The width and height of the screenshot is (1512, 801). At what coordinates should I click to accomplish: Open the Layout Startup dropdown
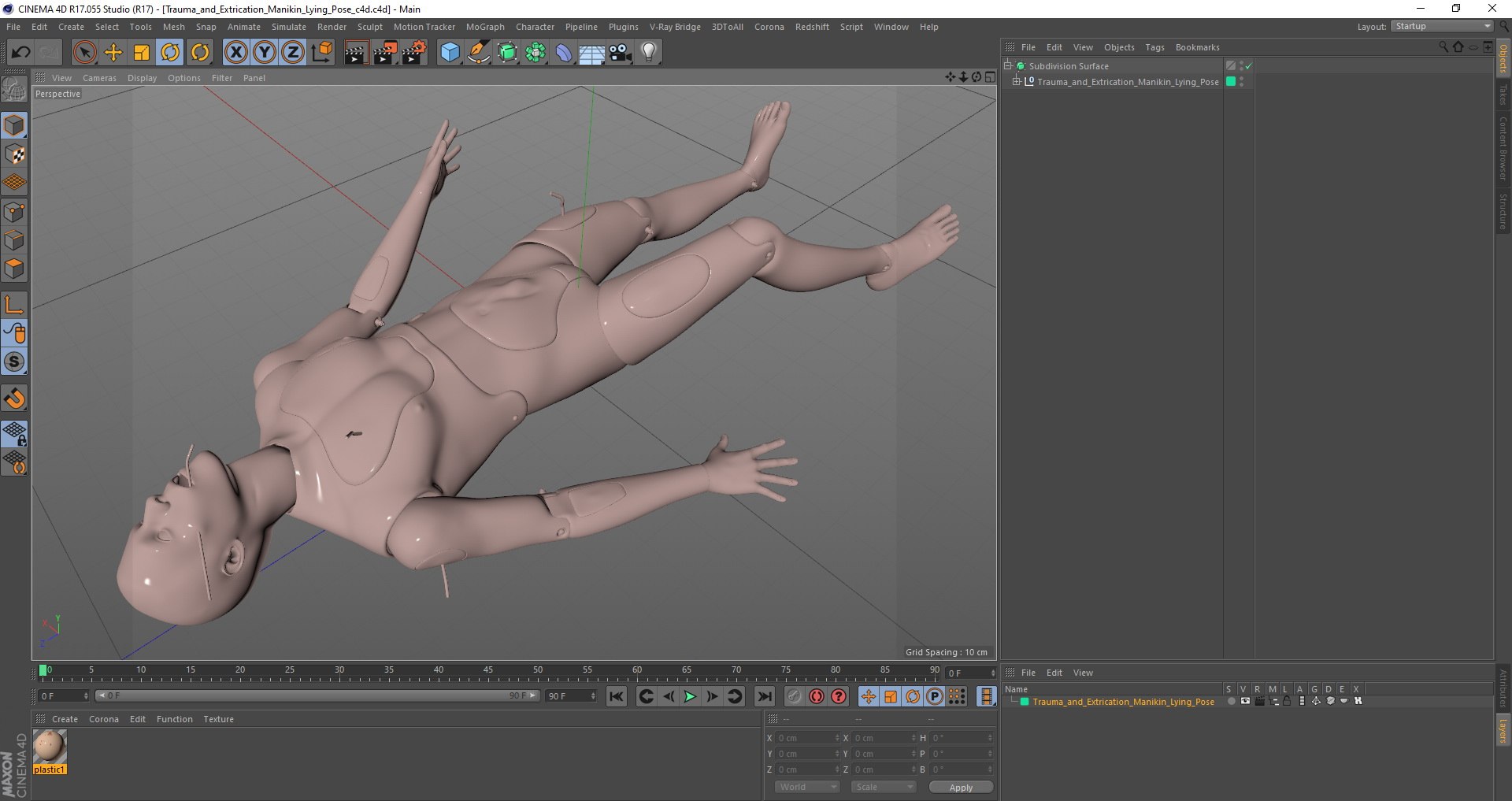[1443, 27]
